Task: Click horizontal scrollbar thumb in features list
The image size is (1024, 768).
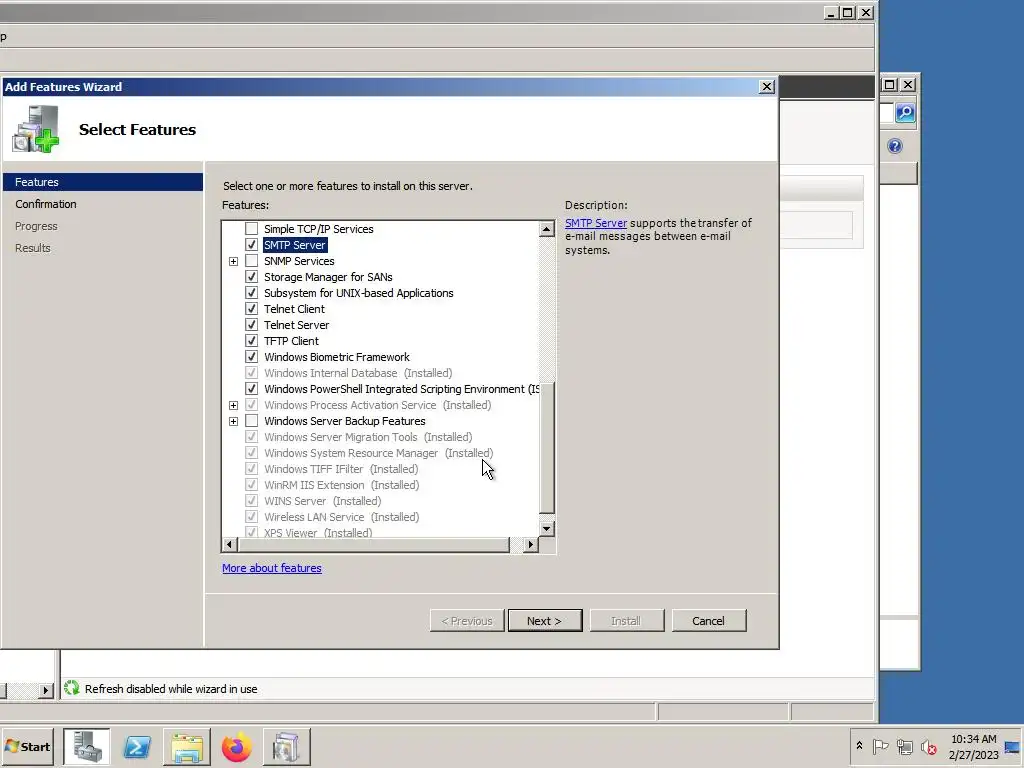Action: point(373,545)
